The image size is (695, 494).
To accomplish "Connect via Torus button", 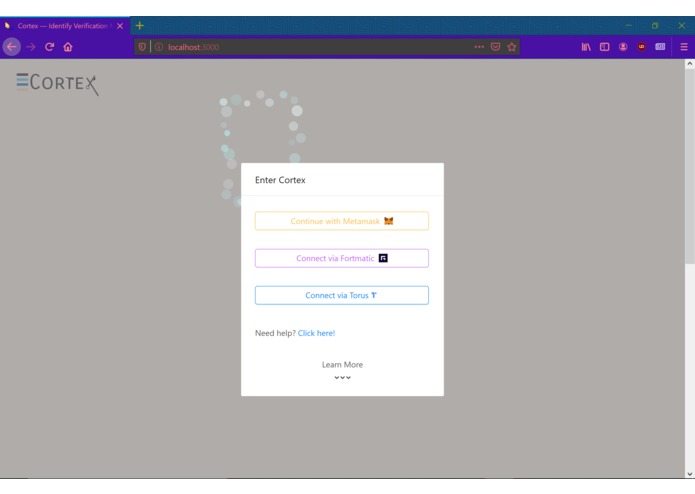I will (342, 296).
